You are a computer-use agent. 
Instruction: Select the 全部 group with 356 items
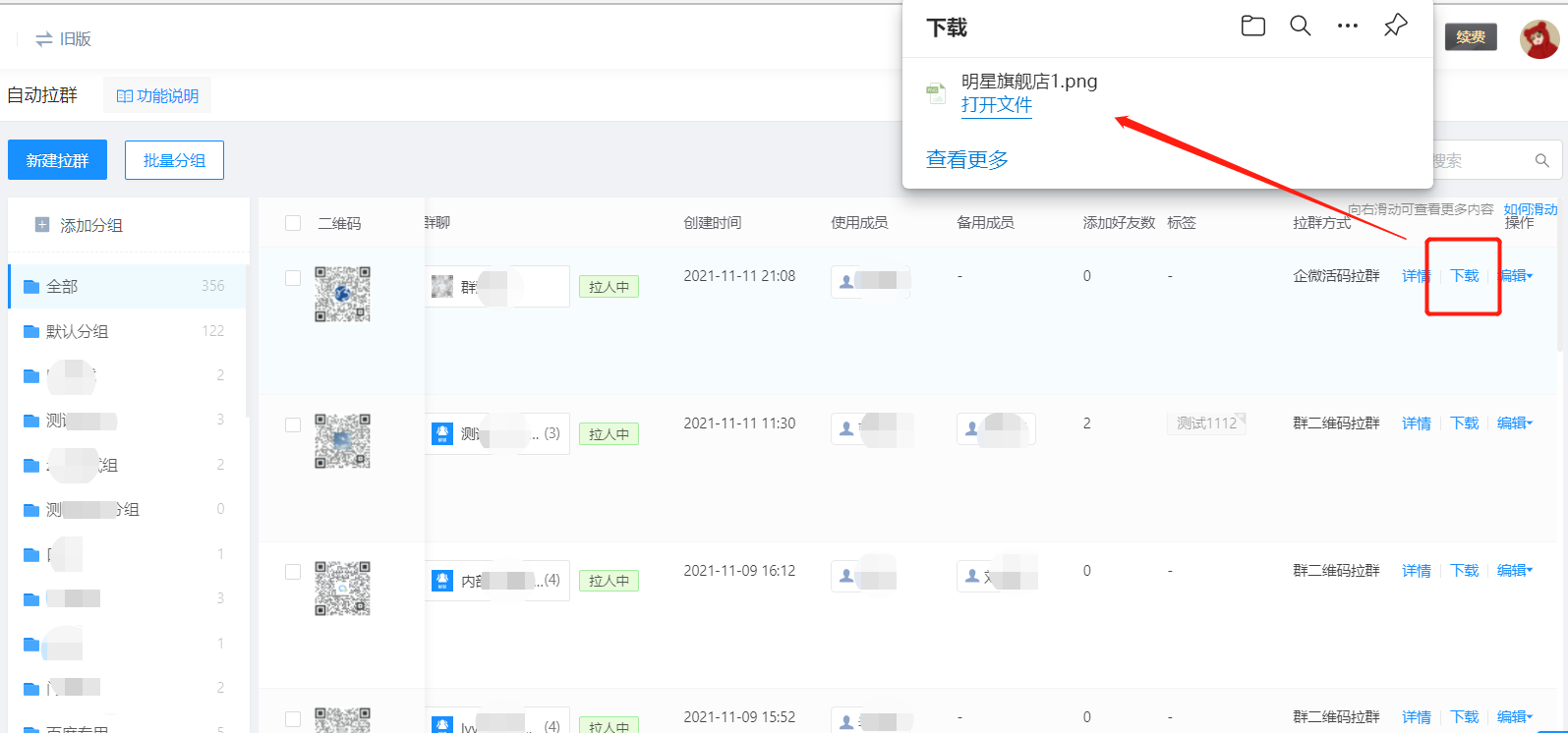(x=126, y=286)
